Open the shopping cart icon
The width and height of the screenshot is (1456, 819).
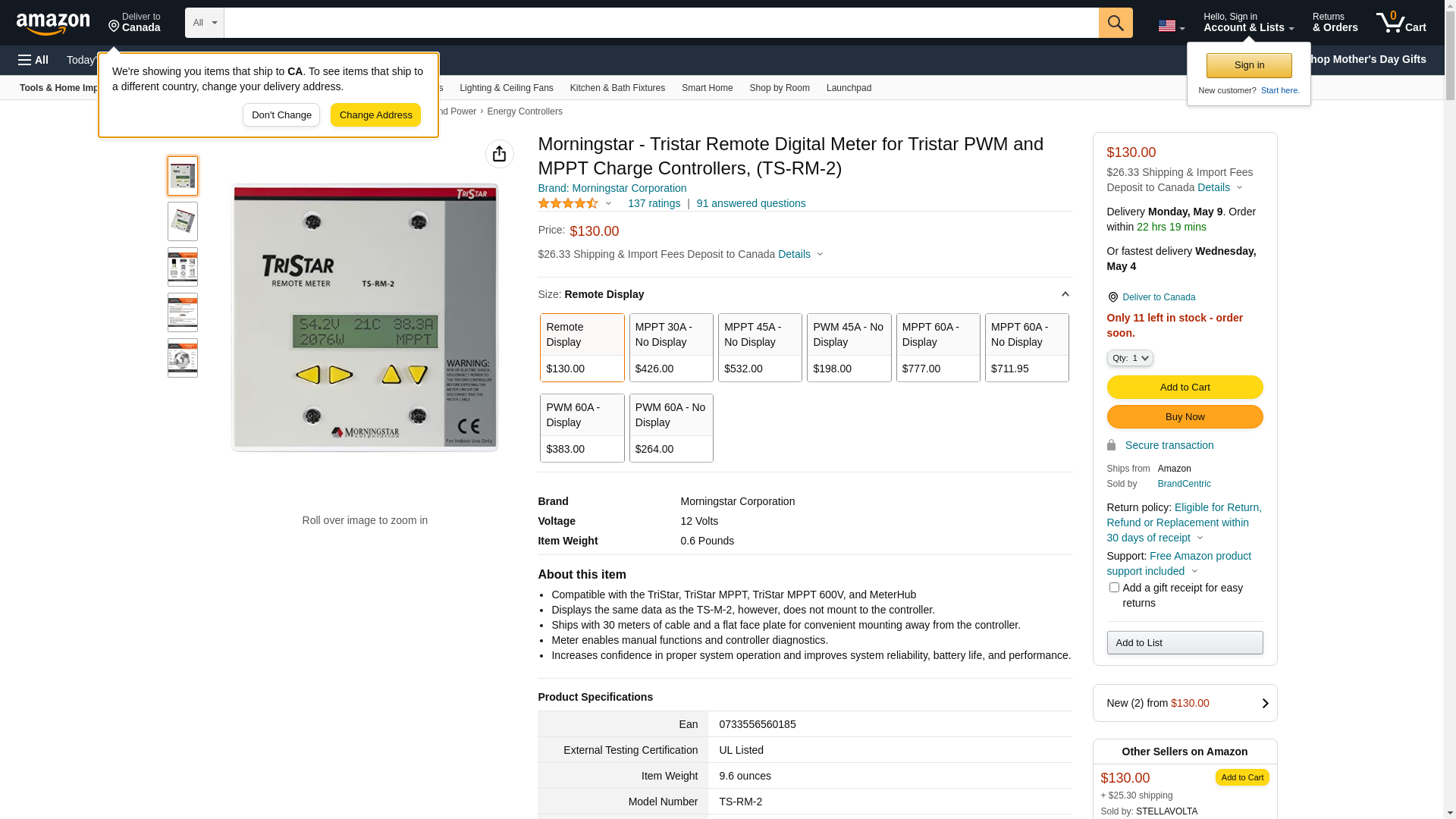click(x=1401, y=23)
